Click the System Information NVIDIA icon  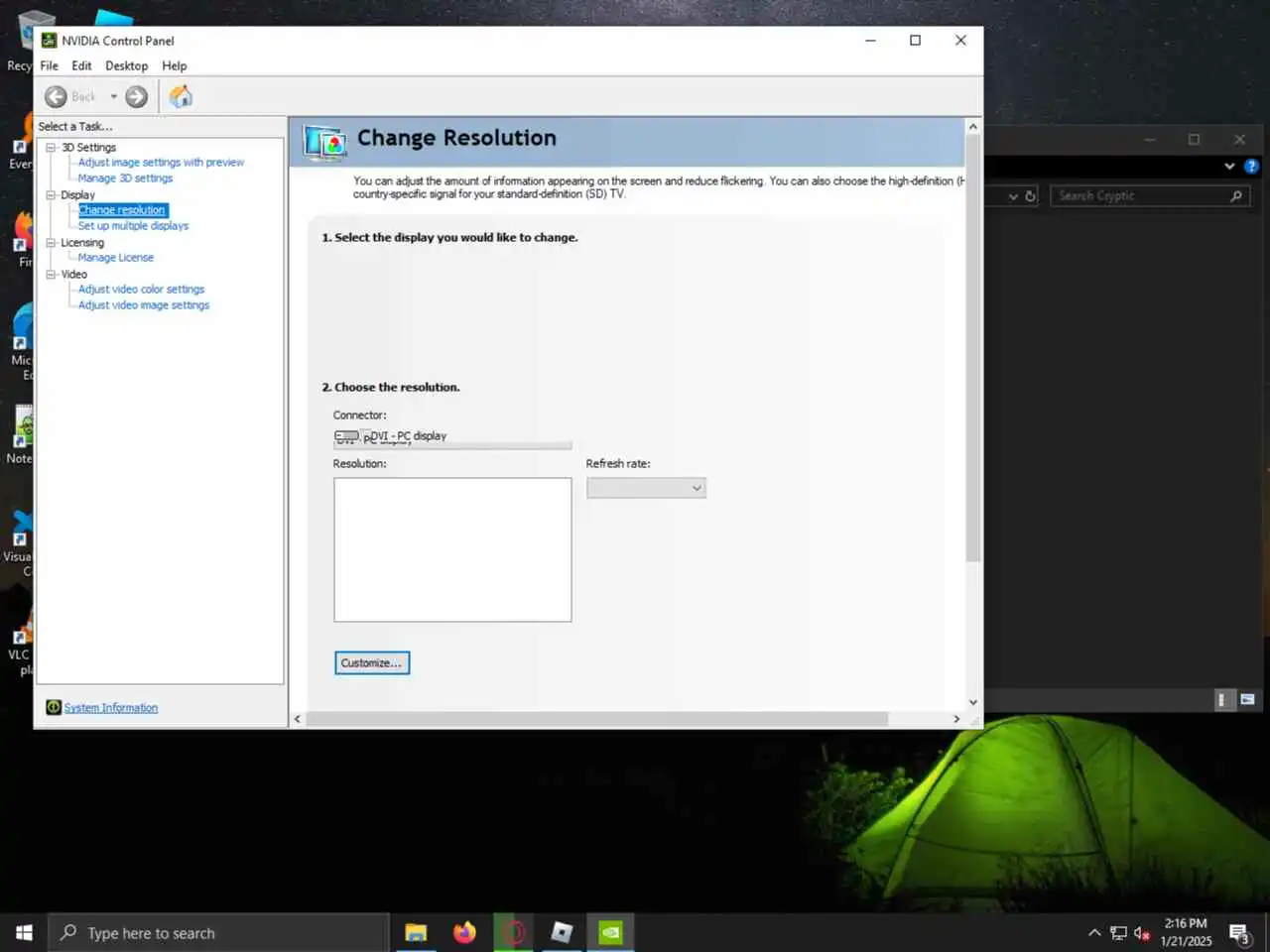click(x=54, y=707)
